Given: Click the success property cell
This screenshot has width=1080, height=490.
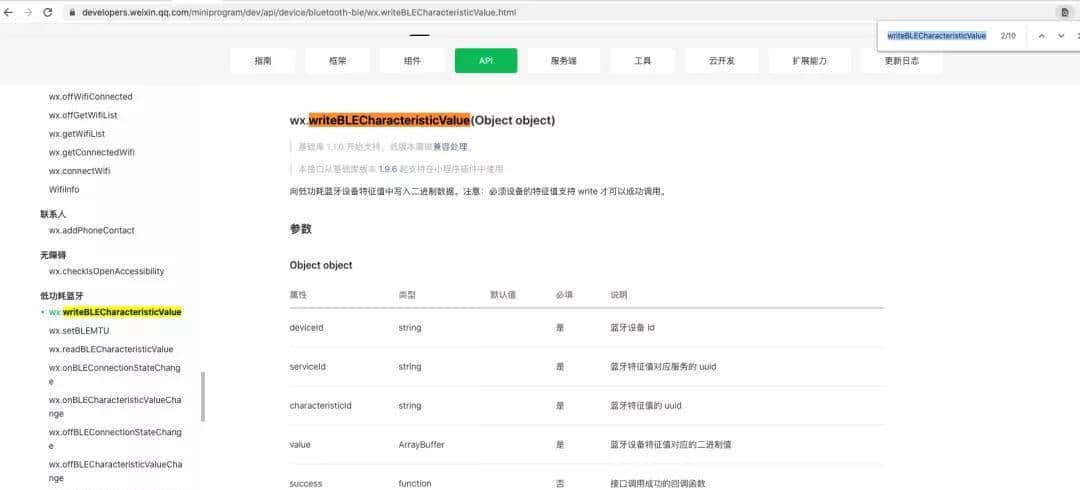Looking at the screenshot, I should (306, 484).
